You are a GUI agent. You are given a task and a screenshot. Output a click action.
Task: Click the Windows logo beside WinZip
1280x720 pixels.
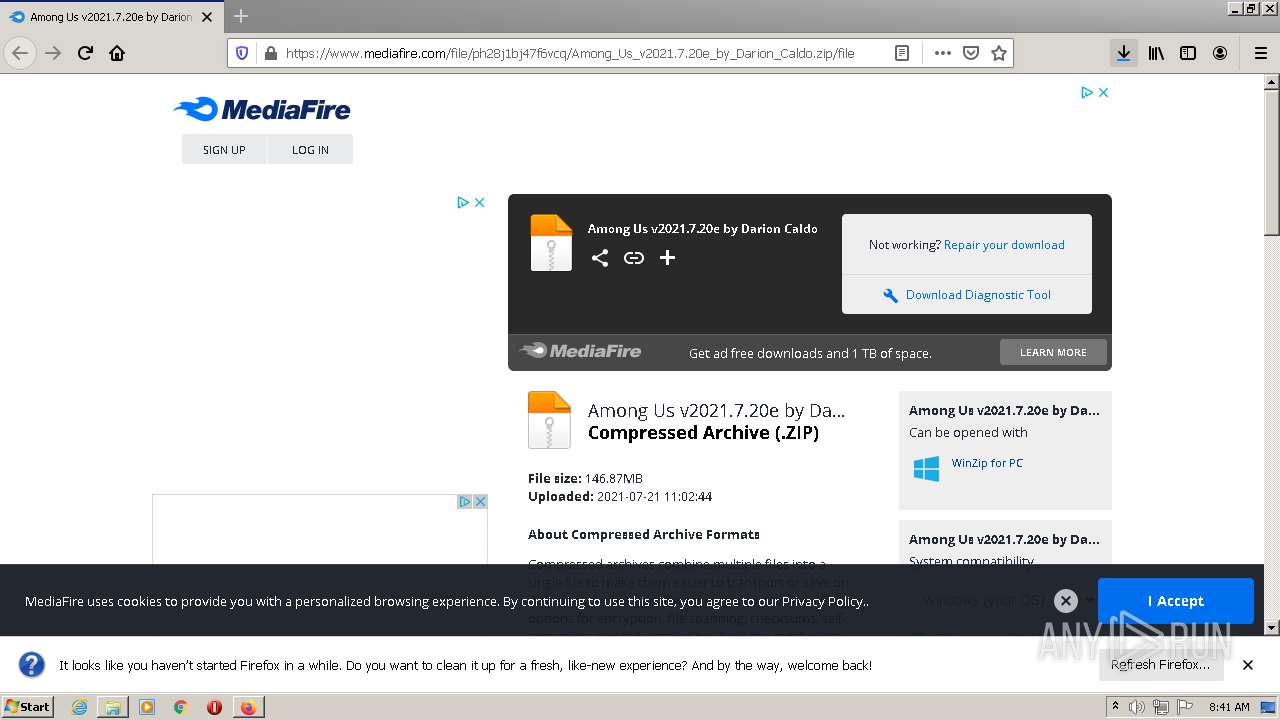point(926,468)
